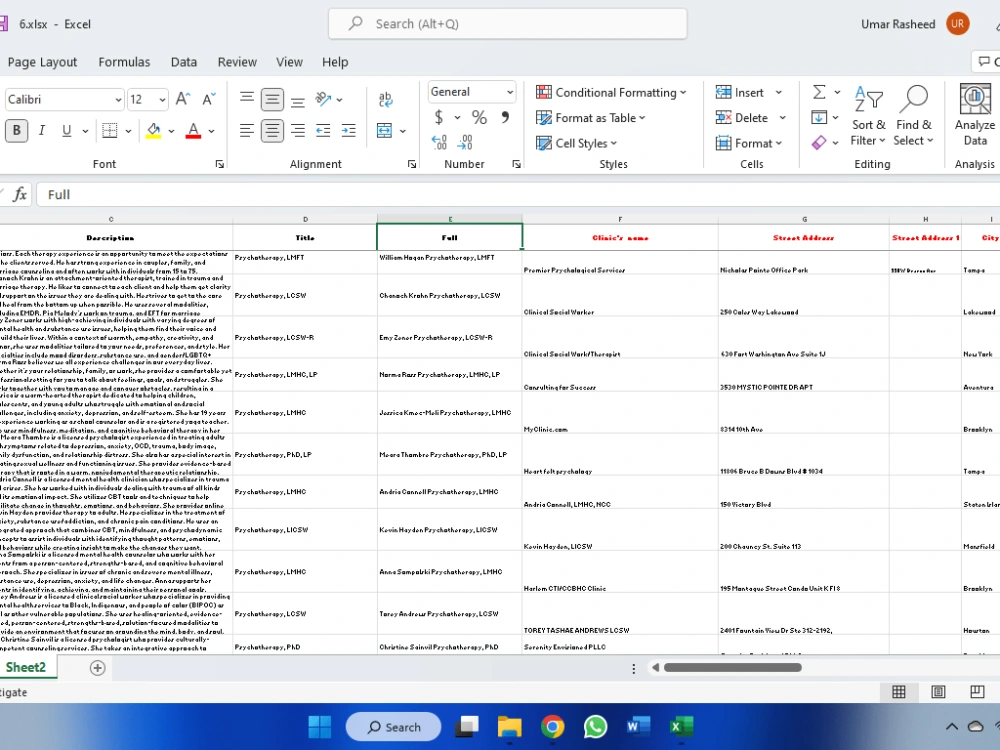Screen dimensions: 1000x750
Task: Toggle Underline formatting
Action: click(x=66, y=131)
